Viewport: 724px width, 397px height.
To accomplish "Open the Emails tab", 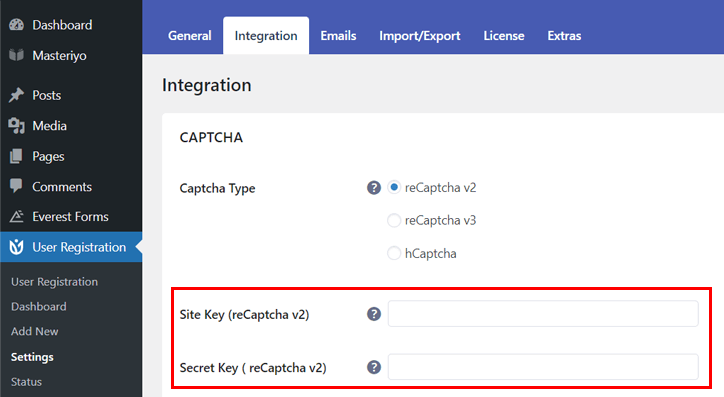I will click(x=338, y=36).
